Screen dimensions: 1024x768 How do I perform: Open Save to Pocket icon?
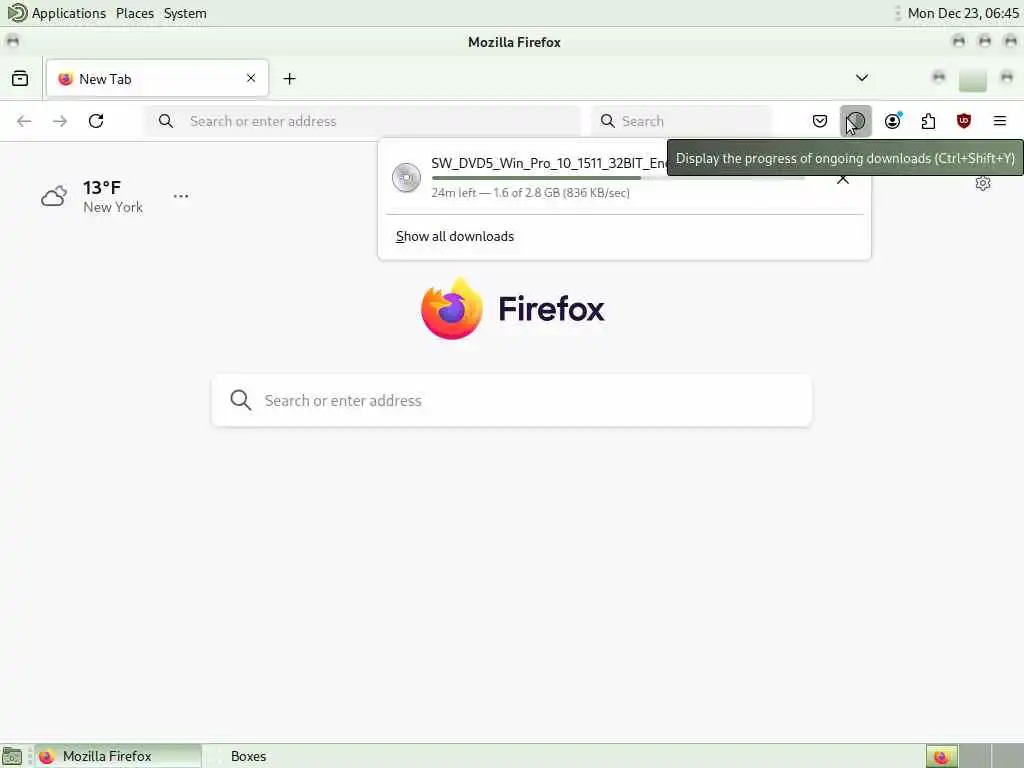click(820, 121)
